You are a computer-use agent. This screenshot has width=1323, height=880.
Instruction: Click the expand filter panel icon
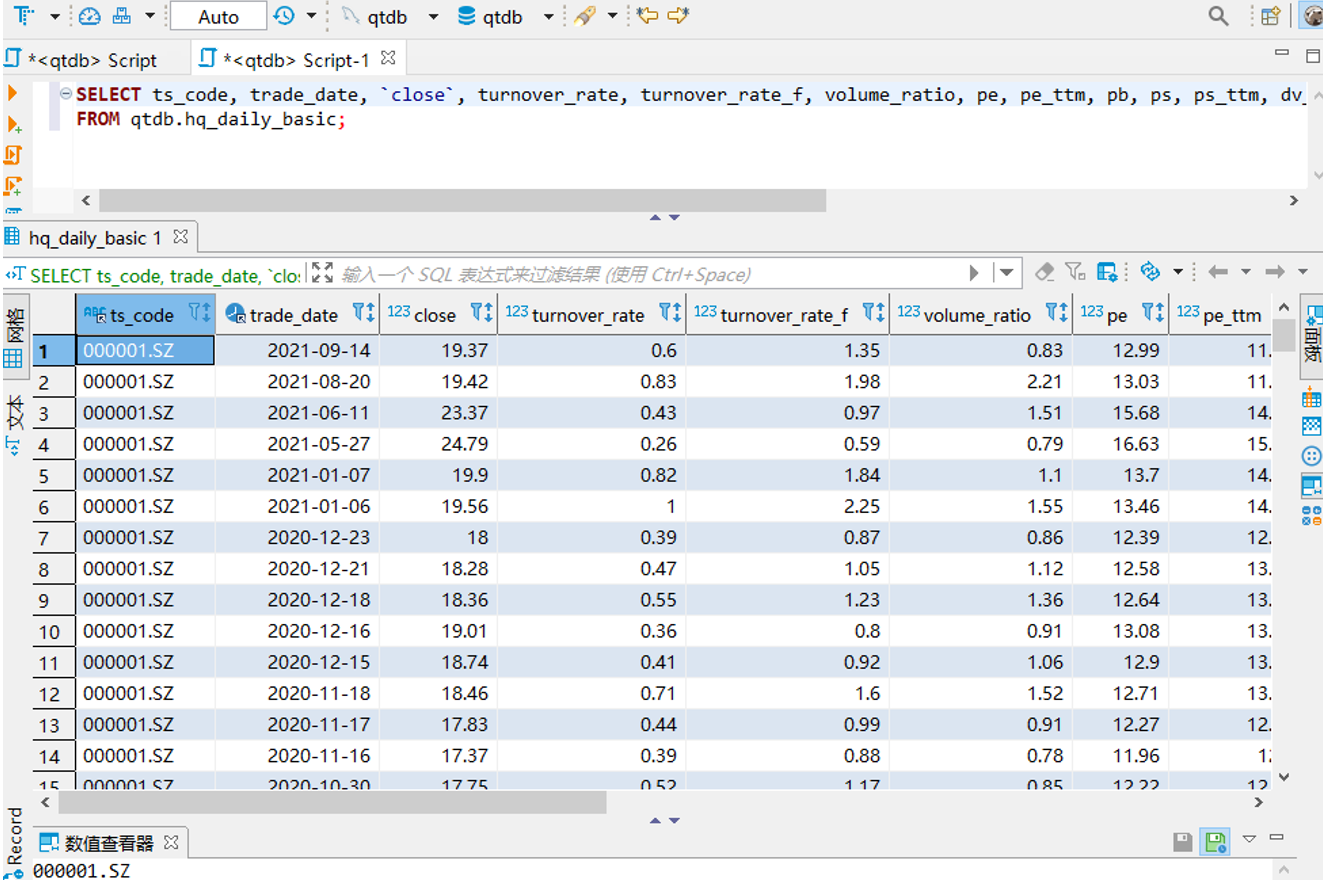pyautogui.click(x=322, y=273)
